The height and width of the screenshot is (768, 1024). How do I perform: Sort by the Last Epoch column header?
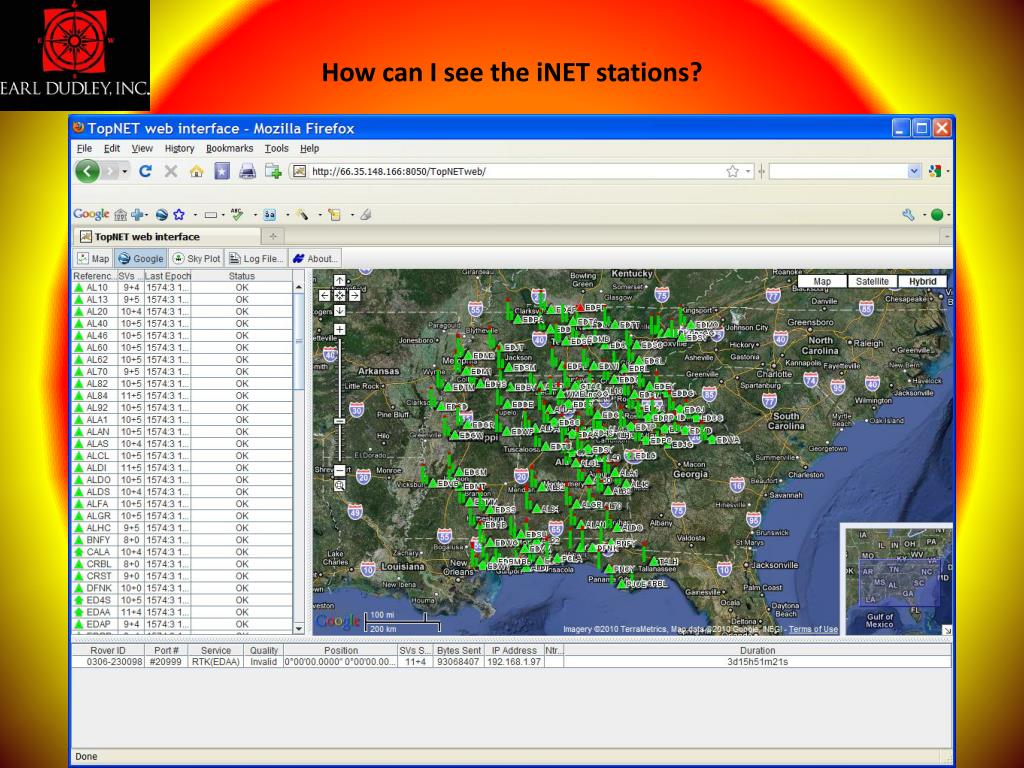tap(168, 276)
